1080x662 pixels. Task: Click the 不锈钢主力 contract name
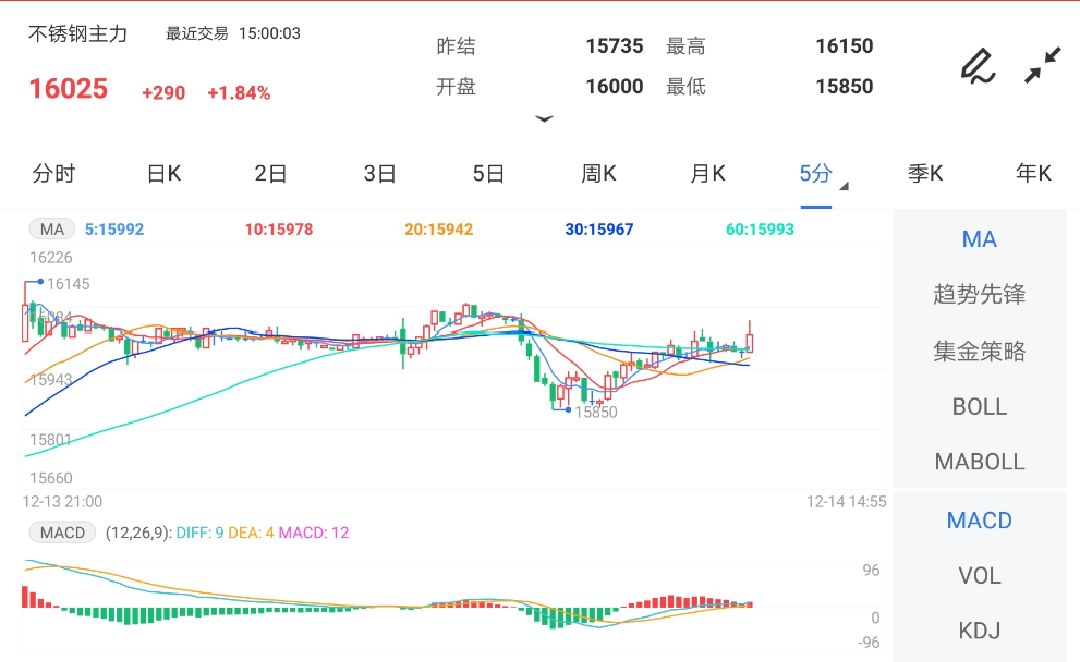point(77,34)
